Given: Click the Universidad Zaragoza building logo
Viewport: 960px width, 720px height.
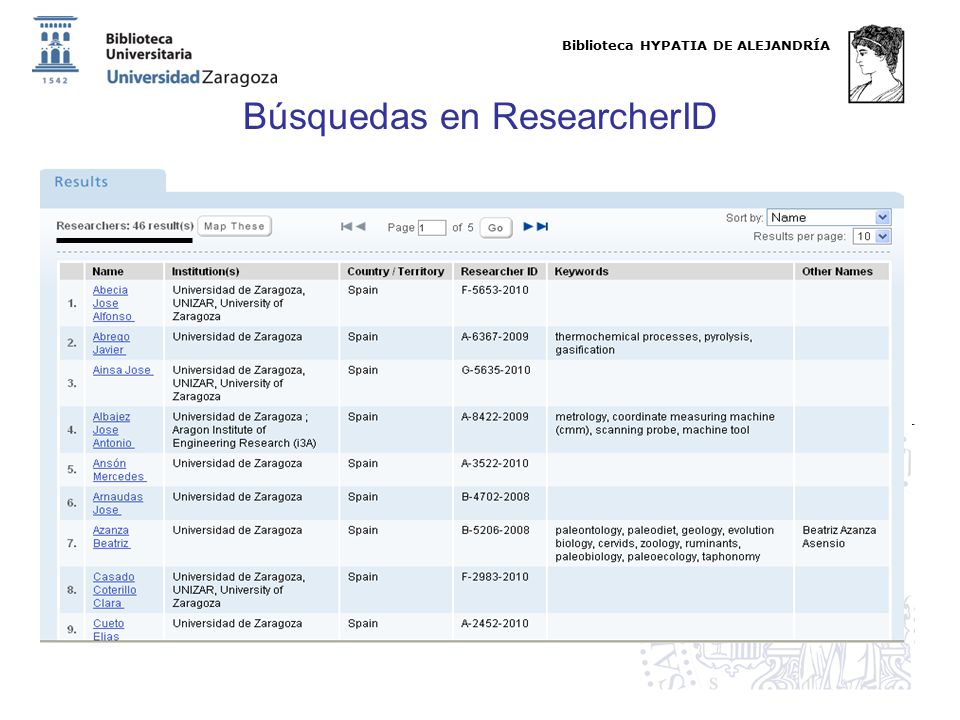Looking at the screenshot, I should 55,50.
